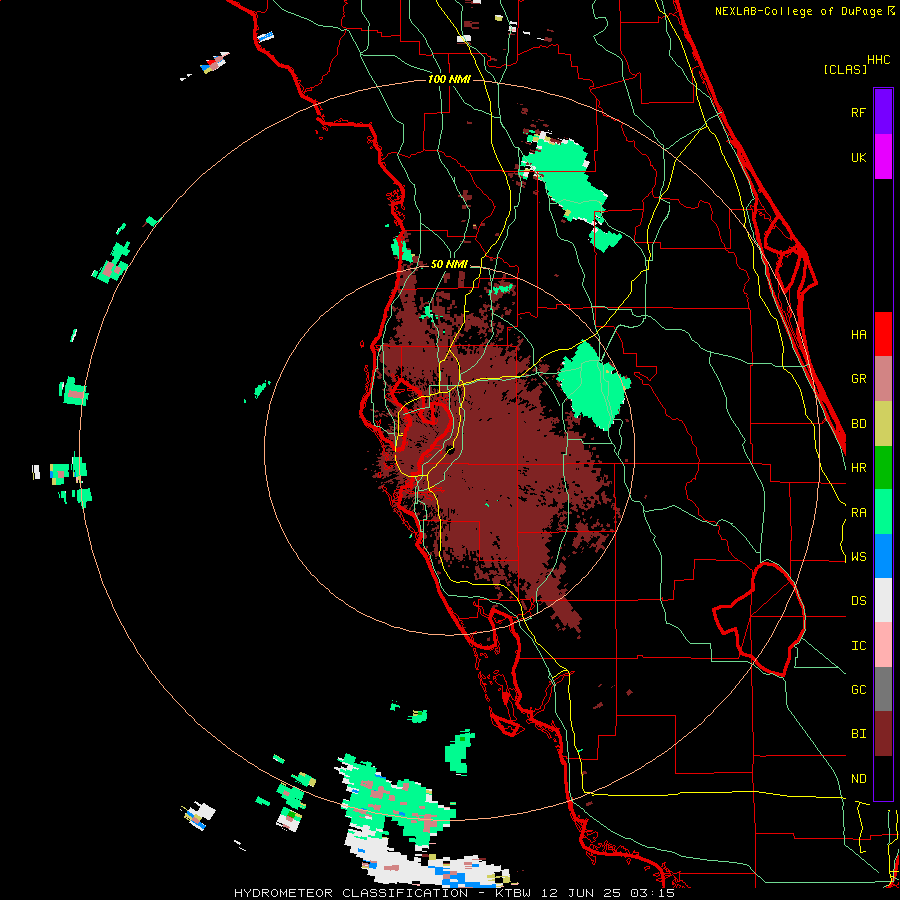Click the 50 NMI range ring label

449,265
